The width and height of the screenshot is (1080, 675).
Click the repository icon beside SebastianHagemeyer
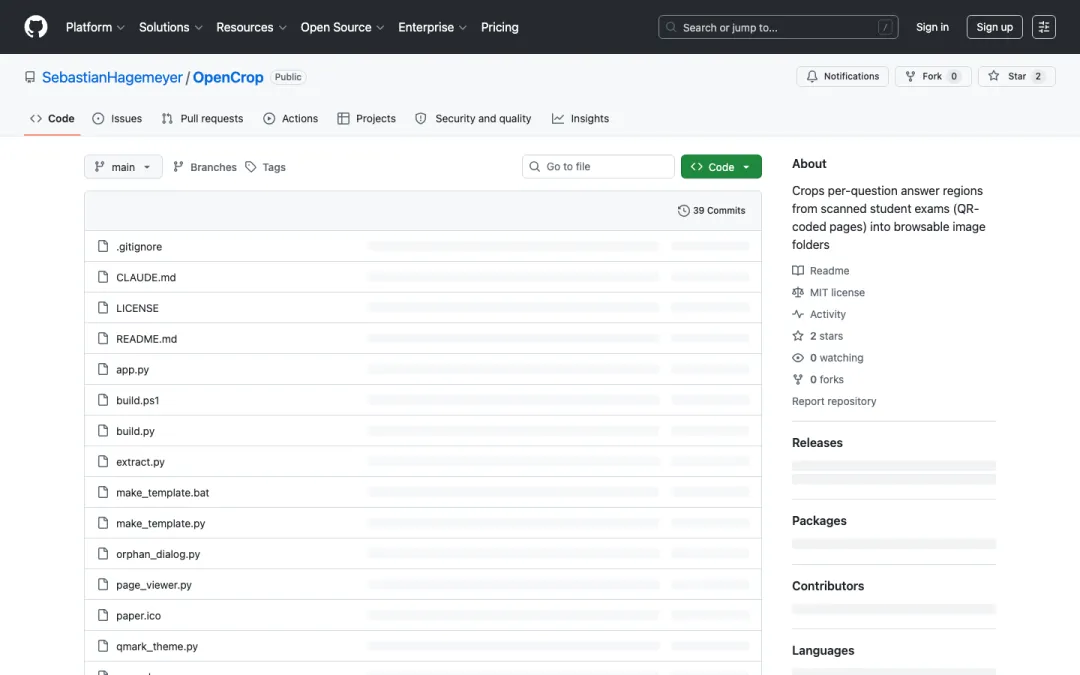coord(30,77)
